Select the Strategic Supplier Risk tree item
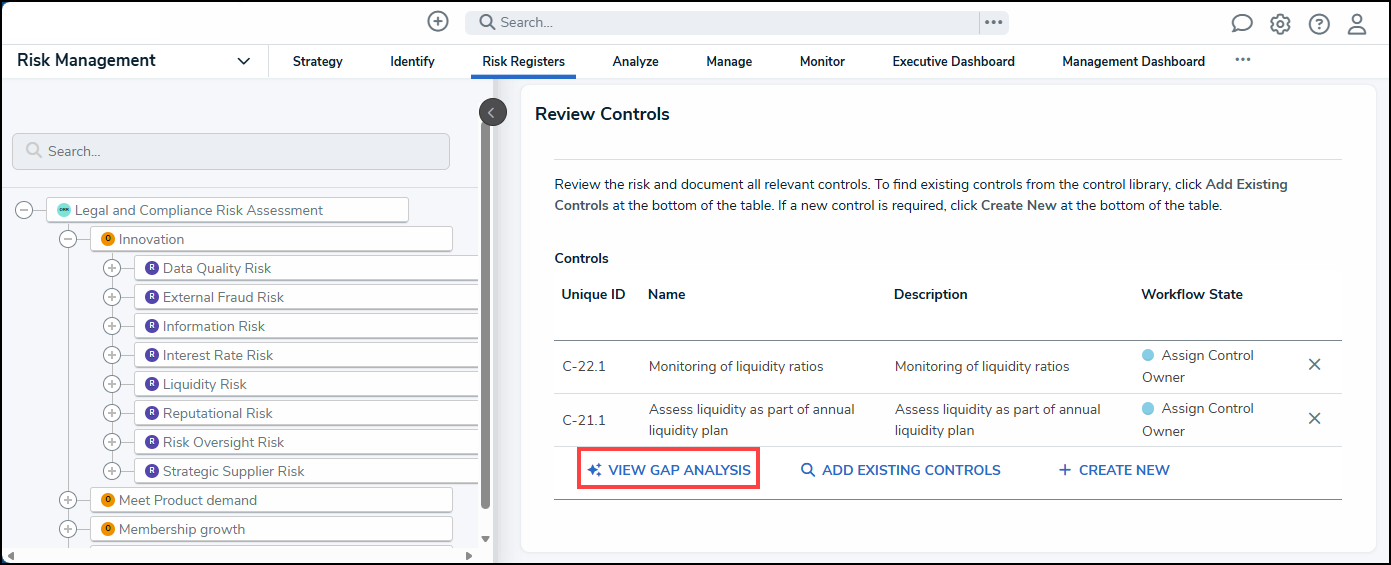This screenshot has height=565, width=1391. (306, 471)
